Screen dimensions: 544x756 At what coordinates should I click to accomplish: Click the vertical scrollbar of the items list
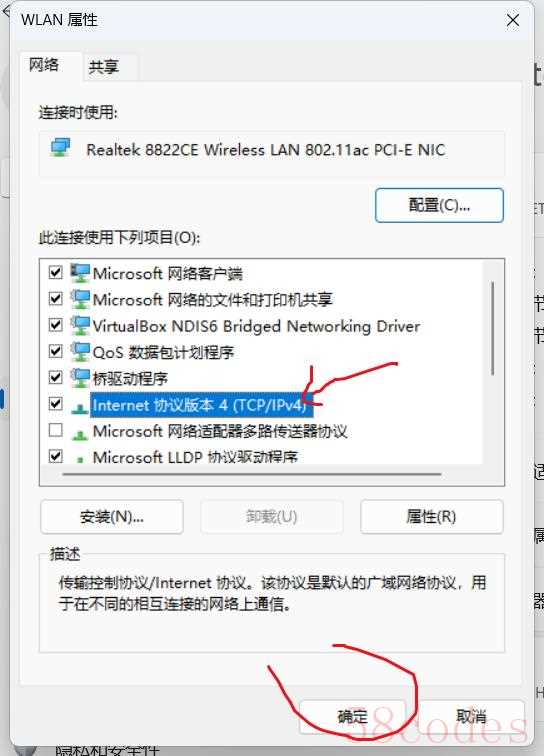(492, 328)
